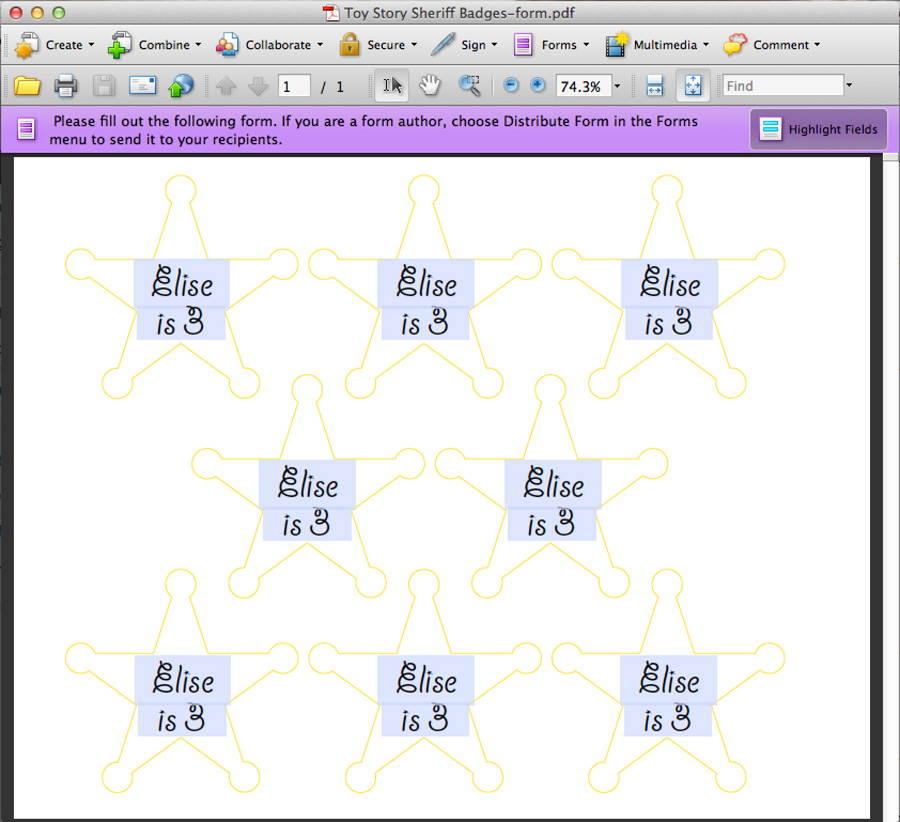This screenshot has height=822, width=900.
Task: Open the Forms menu in the toolbar
Action: pyautogui.click(x=551, y=45)
